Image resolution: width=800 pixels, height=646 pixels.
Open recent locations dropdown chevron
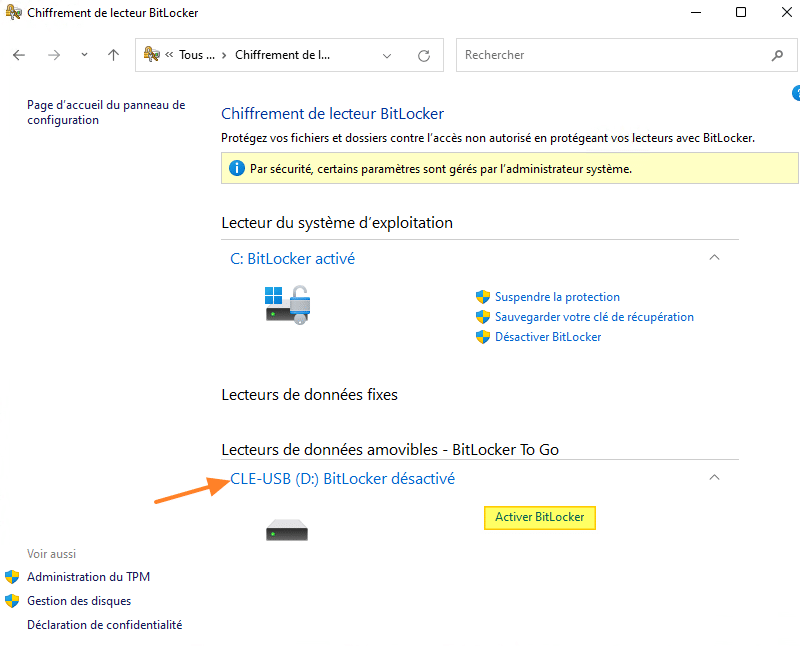tap(84, 55)
